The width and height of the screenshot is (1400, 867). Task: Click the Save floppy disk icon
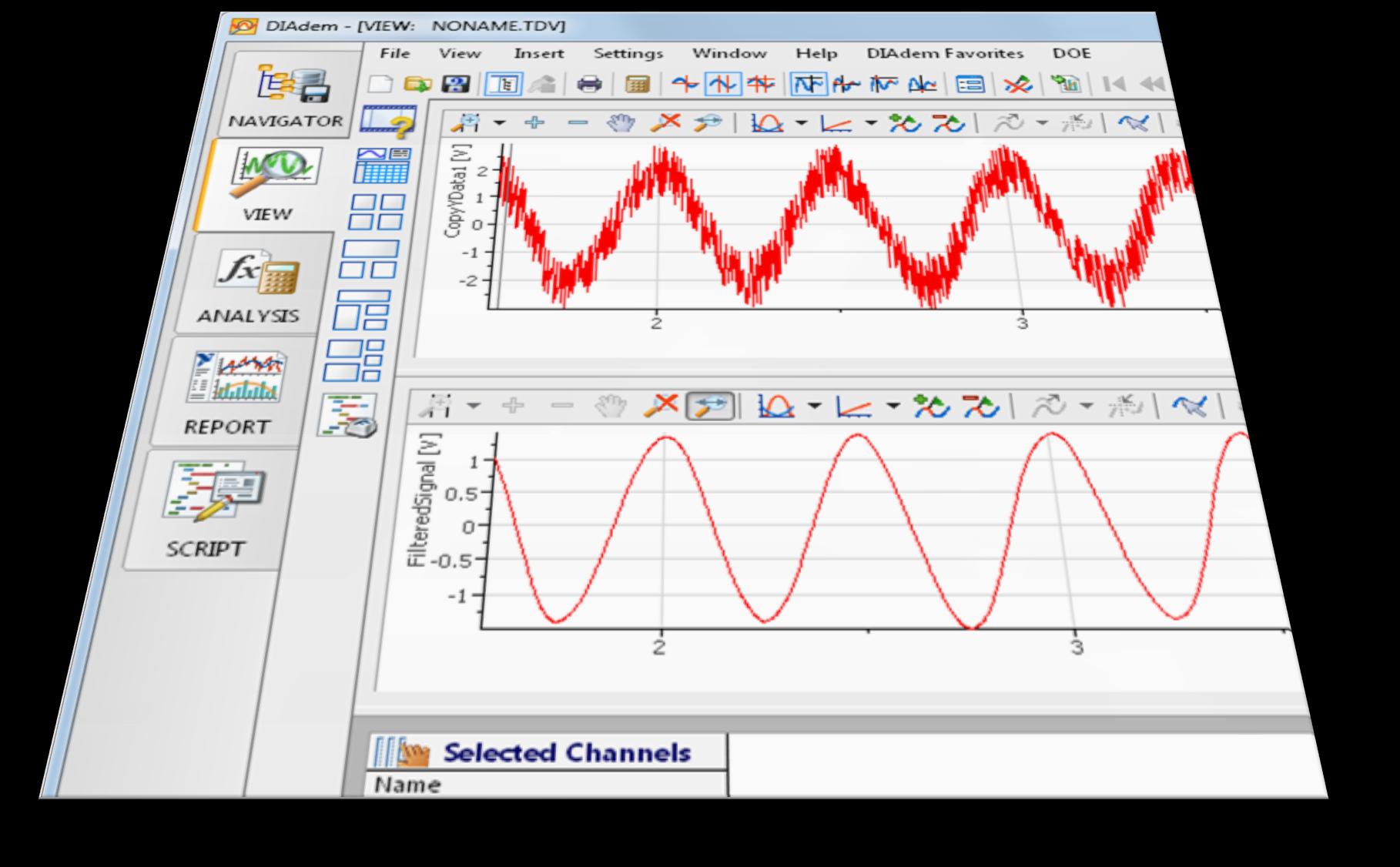click(x=456, y=84)
